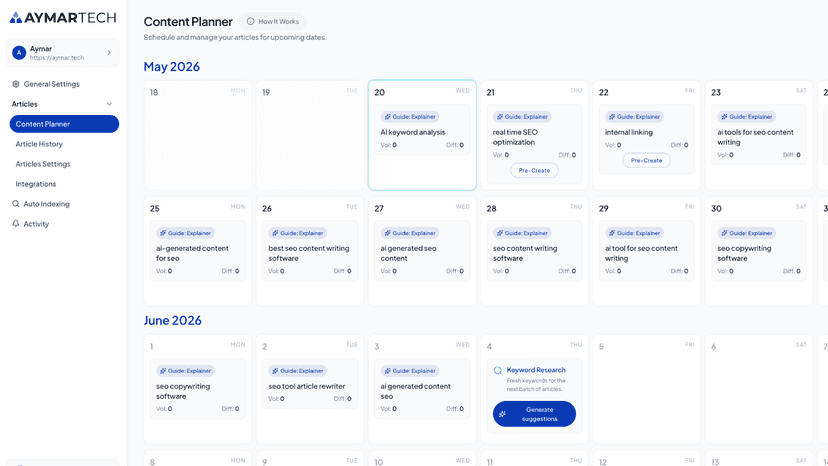Click Guide: Explainer tag on May 21 card
The height and width of the screenshot is (466, 828).
tap(522, 117)
